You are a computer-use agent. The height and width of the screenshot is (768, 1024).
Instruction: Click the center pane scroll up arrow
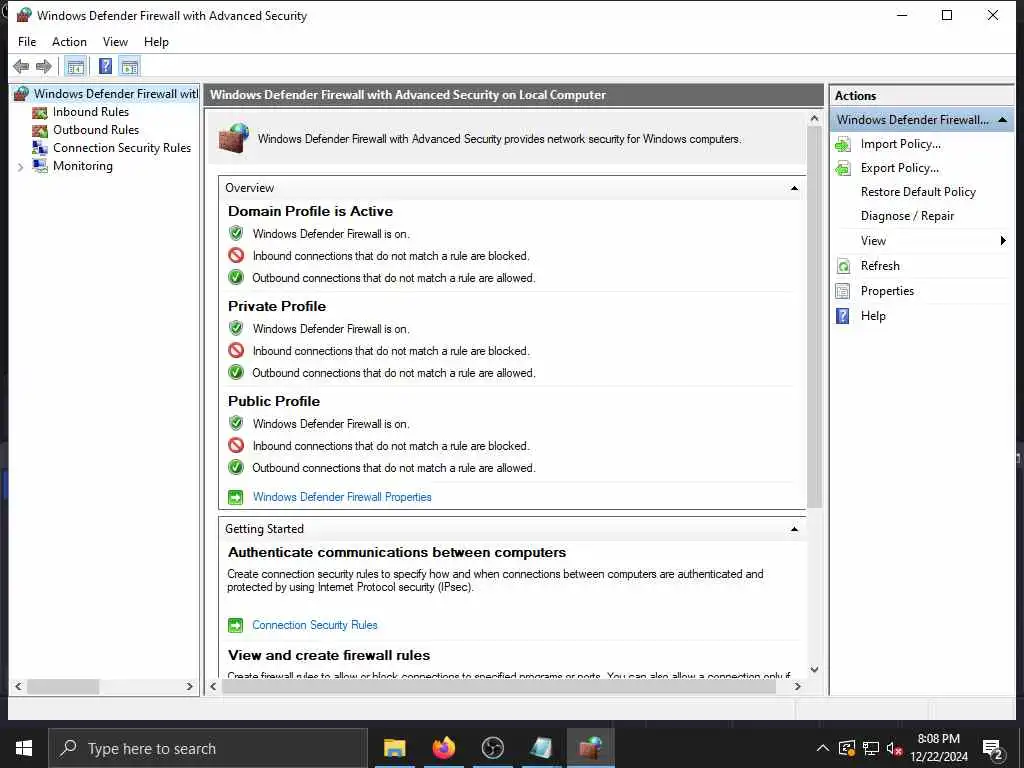814,119
